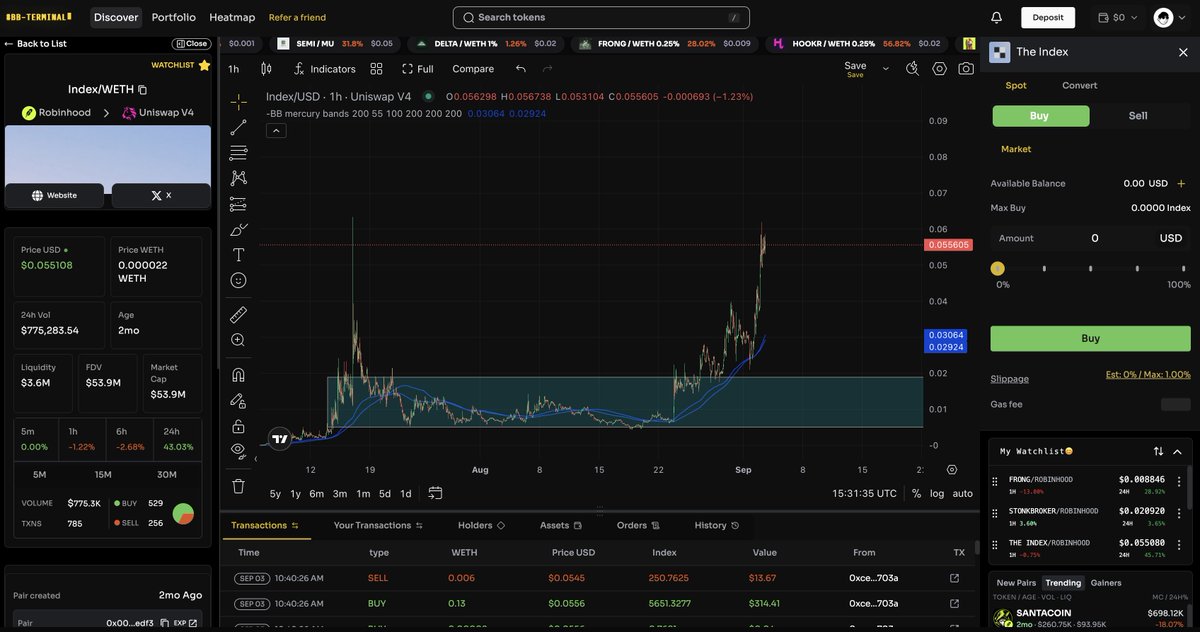Close The Index trade panel

tap(1183, 52)
